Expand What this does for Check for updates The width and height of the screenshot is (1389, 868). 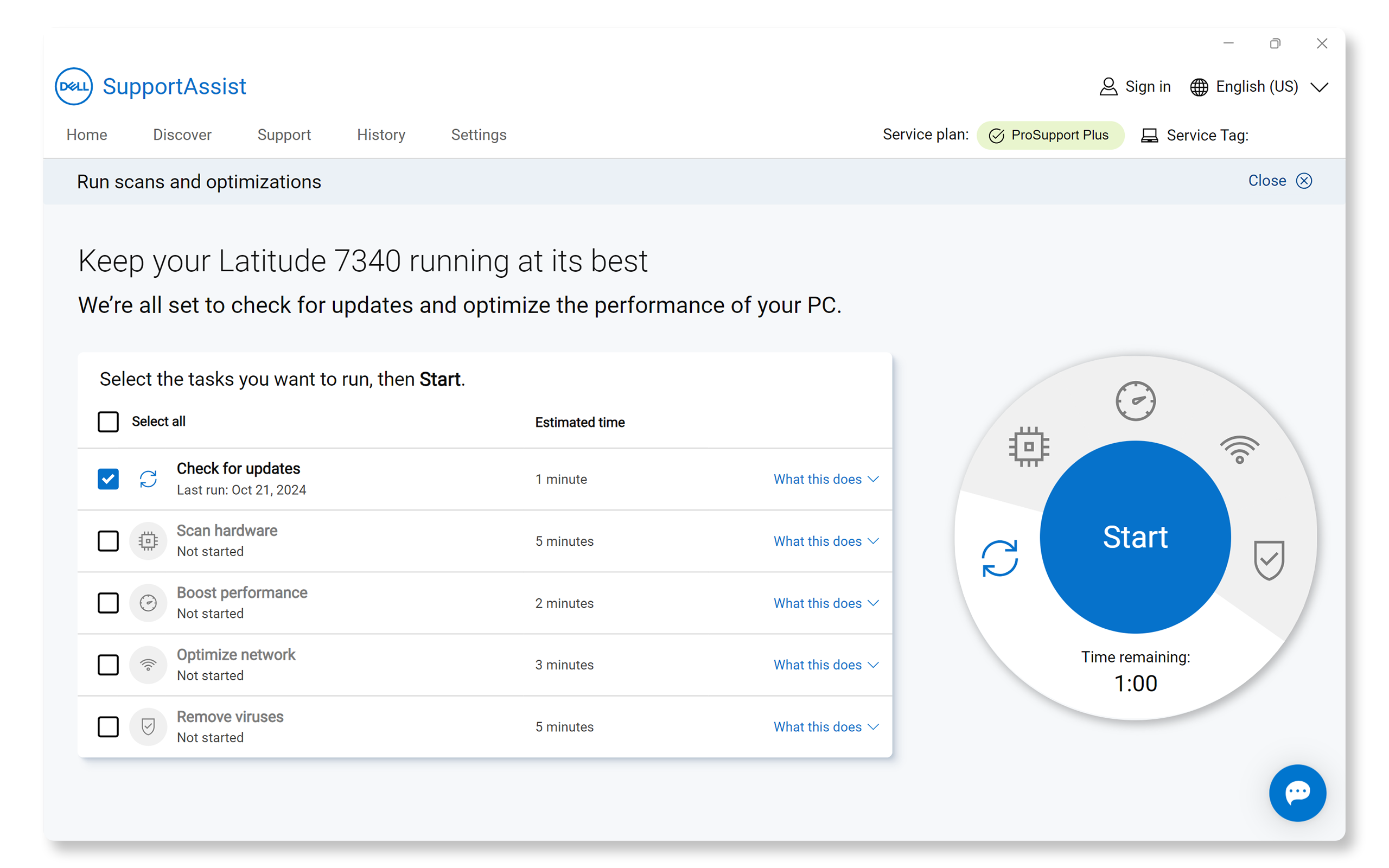826,480
